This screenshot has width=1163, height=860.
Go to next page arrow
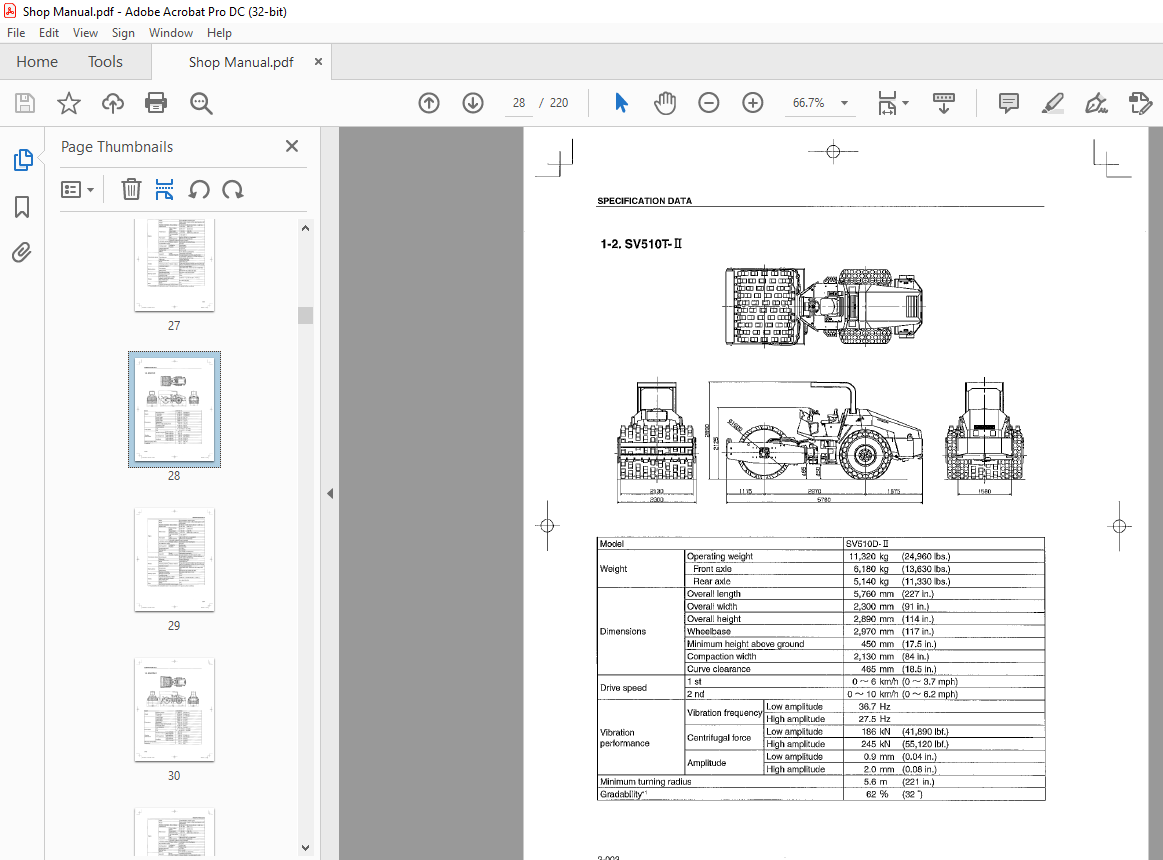[472, 103]
